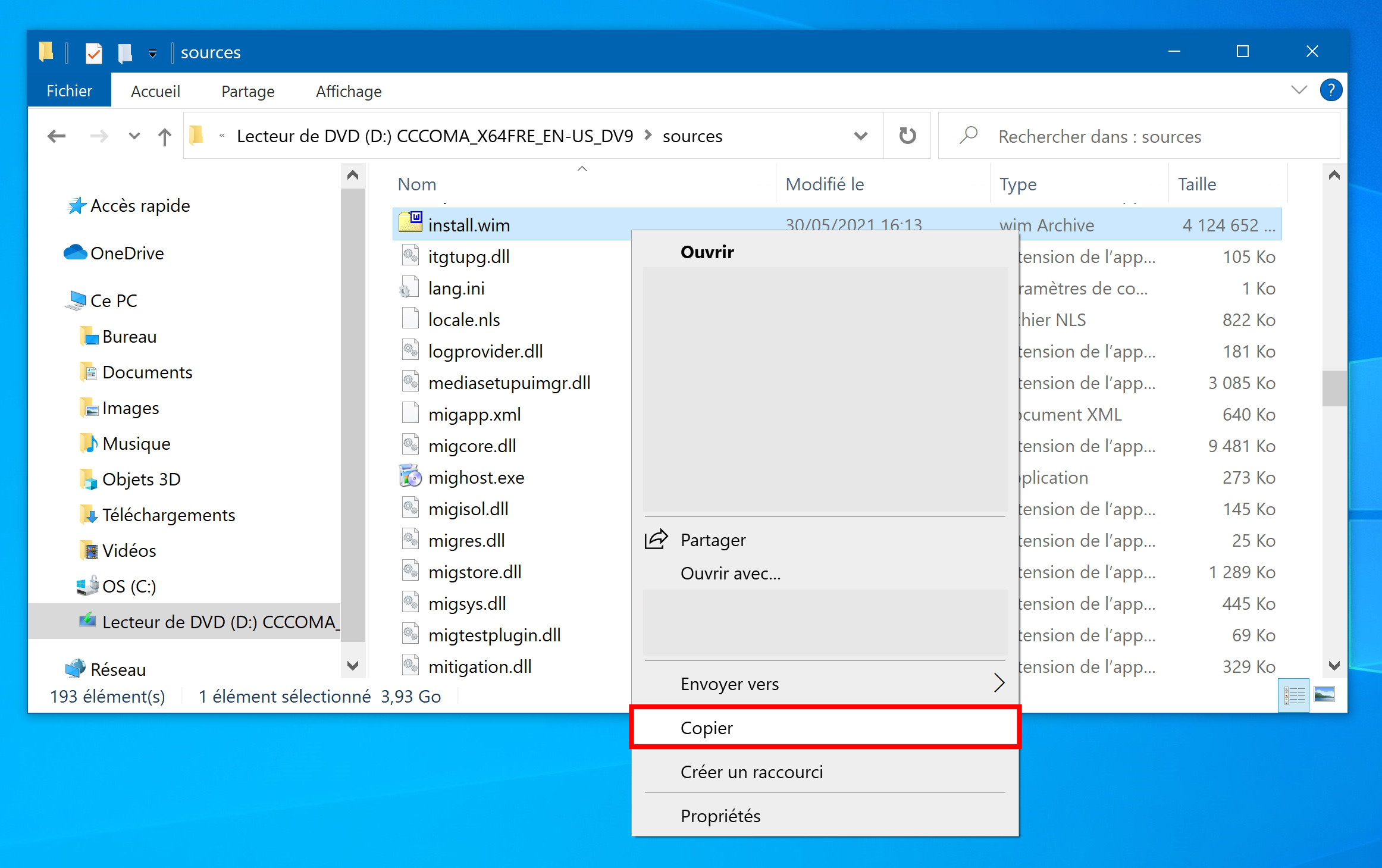1382x868 pixels.
Task: Select migsys.dll file icon
Action: click(x=410, y=601)
